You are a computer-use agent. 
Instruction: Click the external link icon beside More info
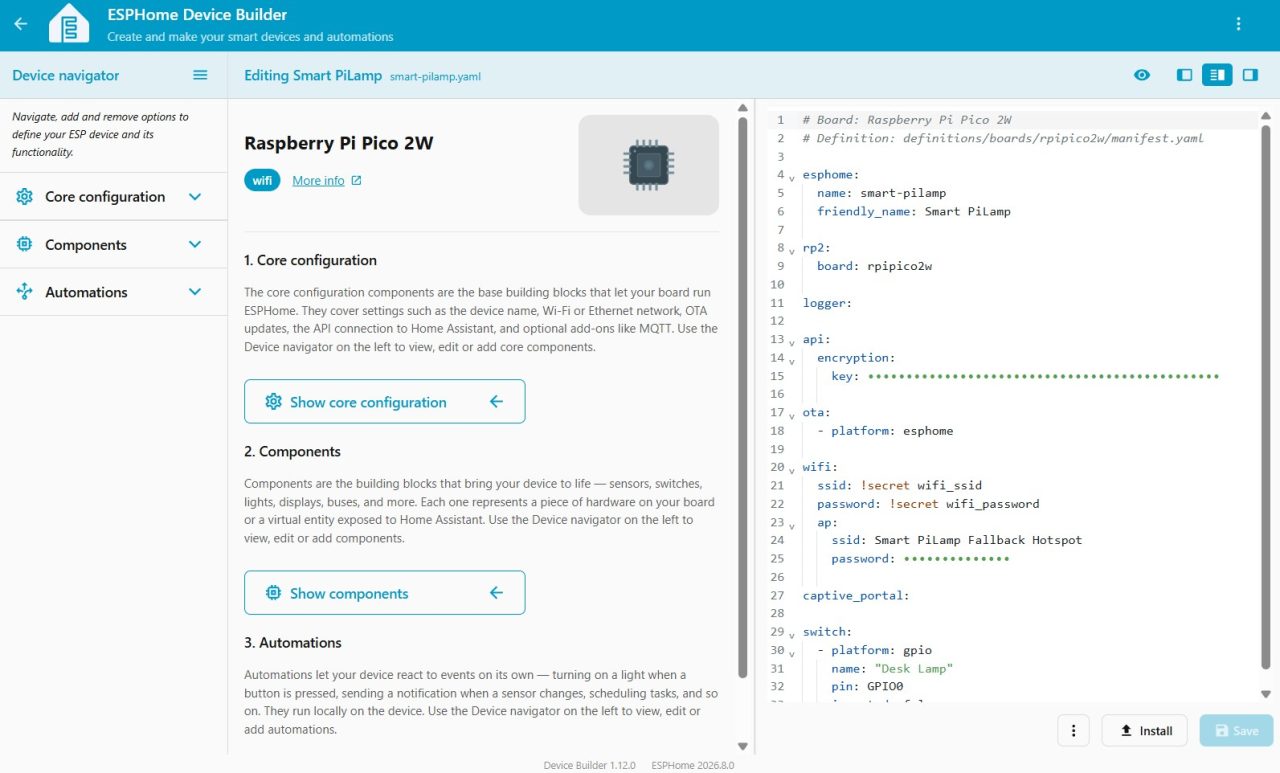(357, 180)
